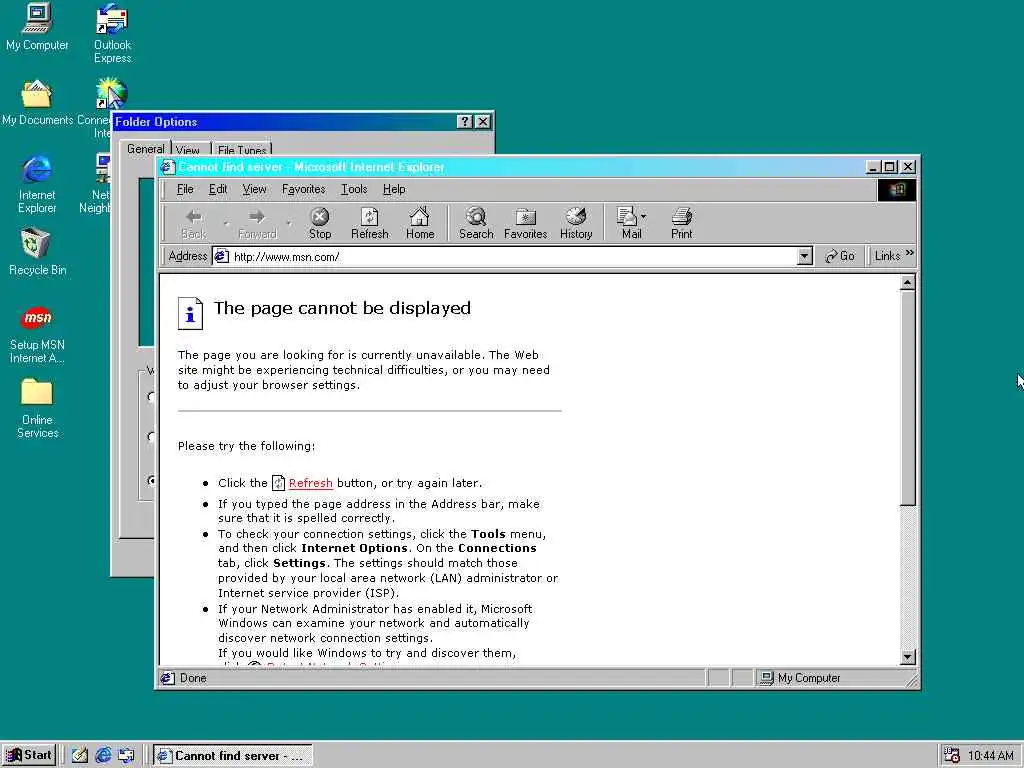Image resolution: width=1024 pixels, height=768 pixels.
Task: Click the Task Scheduler tray icon
Action: 952,755
